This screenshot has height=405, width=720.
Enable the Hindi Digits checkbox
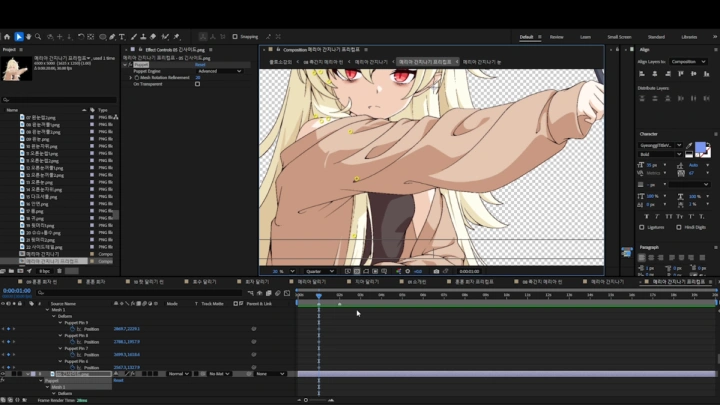pyautogui.click(x=679, y=227)
